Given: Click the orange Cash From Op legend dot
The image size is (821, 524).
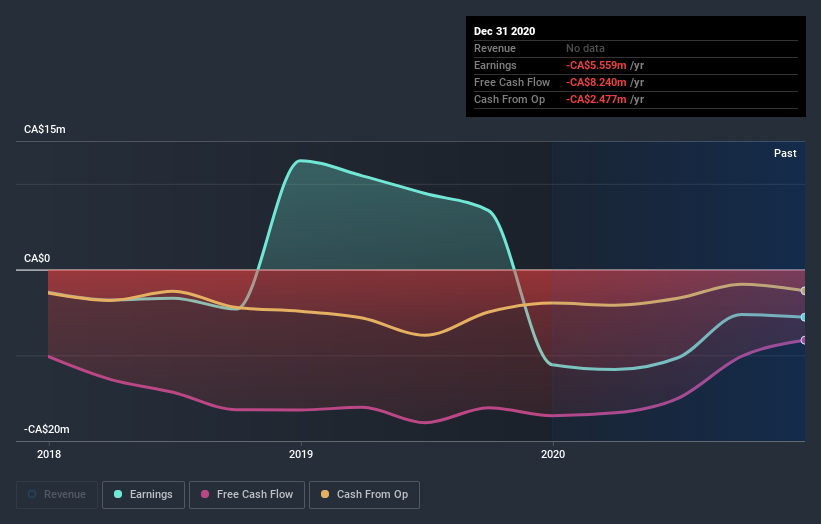Looking at the screenshot, I should pyautogui.click(x=325, y=494).
